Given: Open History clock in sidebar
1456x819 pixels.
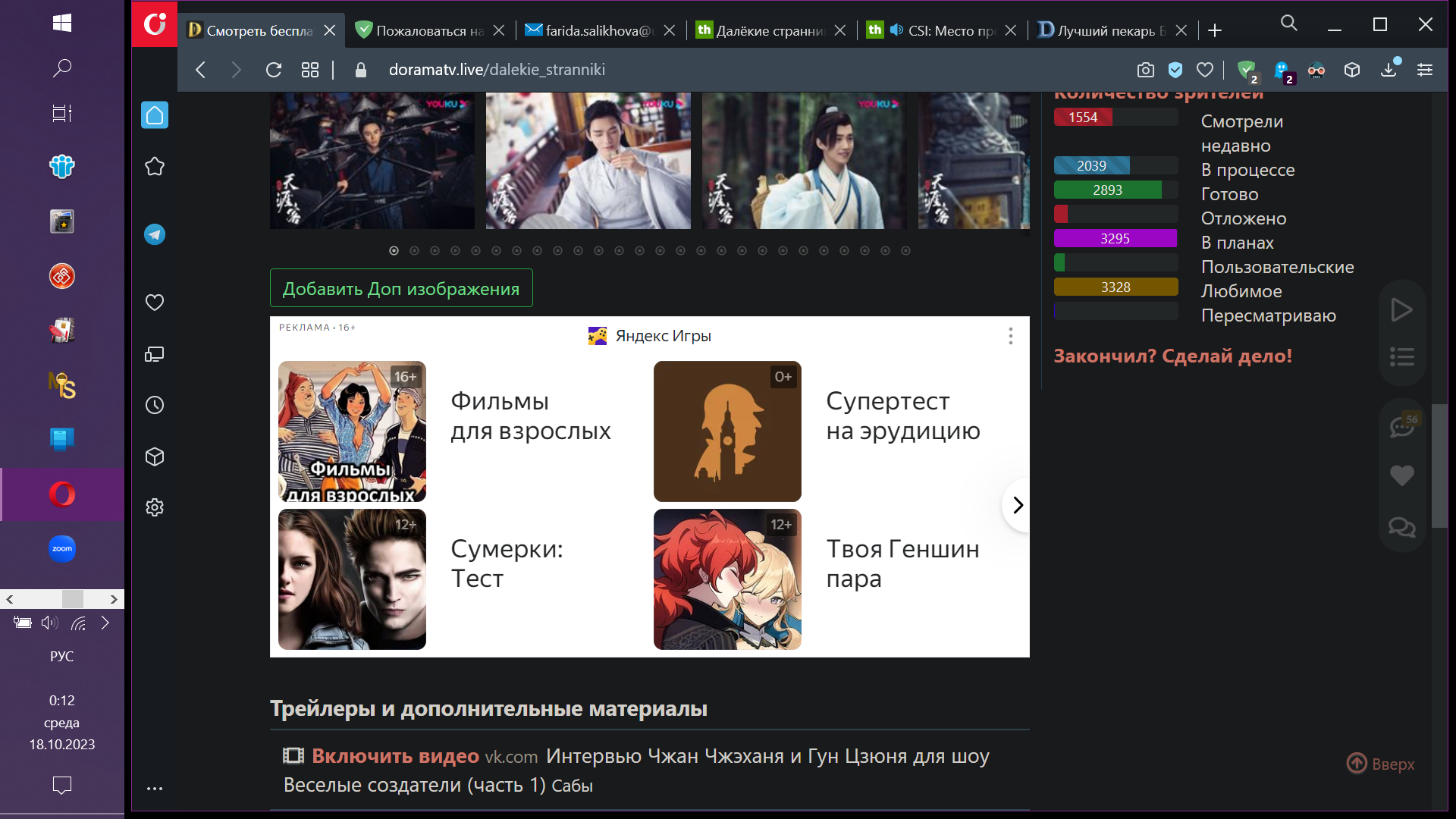Looking at the screenshot, I should click(x=155, y=405).
